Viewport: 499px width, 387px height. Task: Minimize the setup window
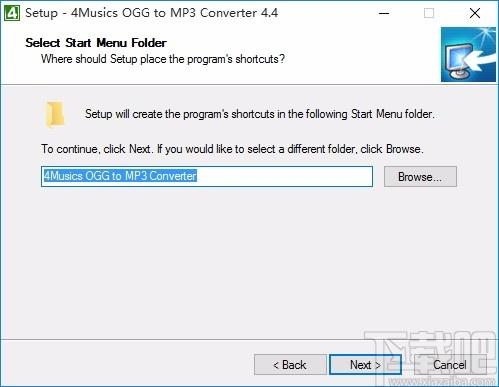(384, 13)
